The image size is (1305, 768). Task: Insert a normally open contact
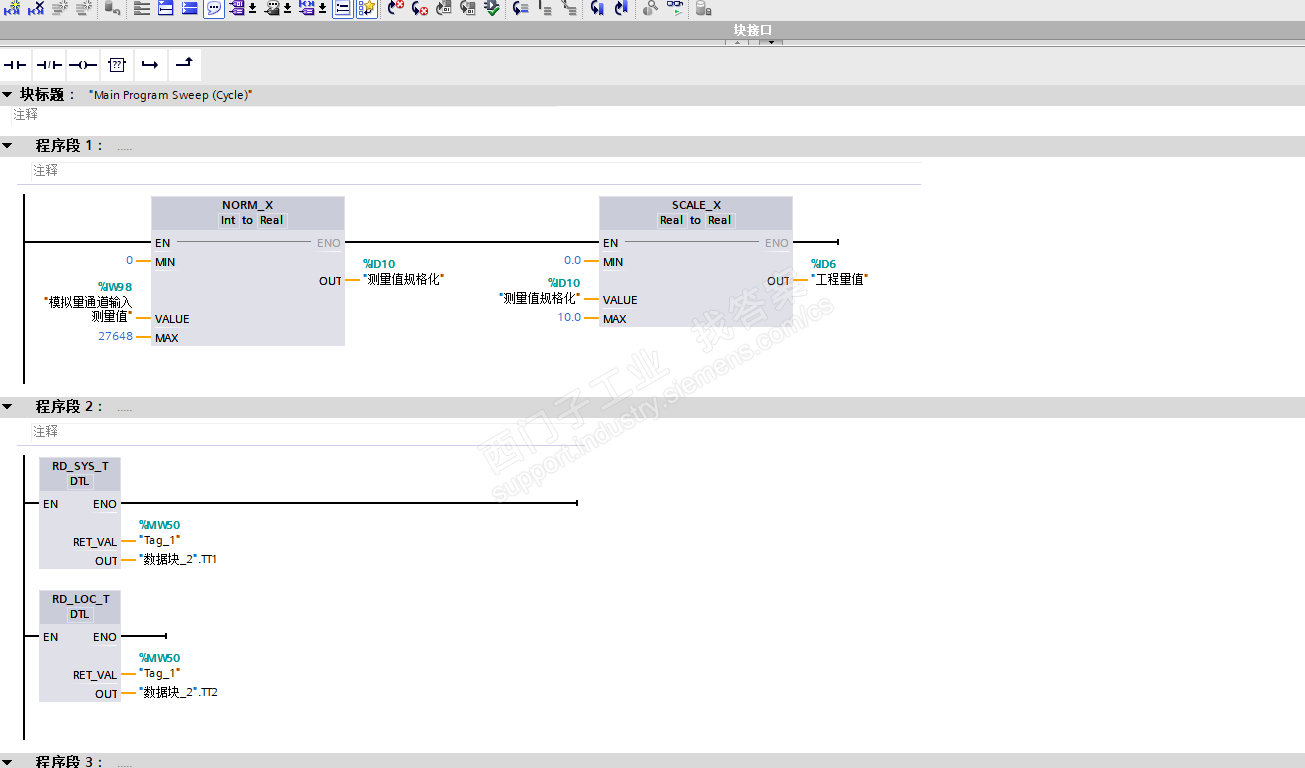[16, 65]
